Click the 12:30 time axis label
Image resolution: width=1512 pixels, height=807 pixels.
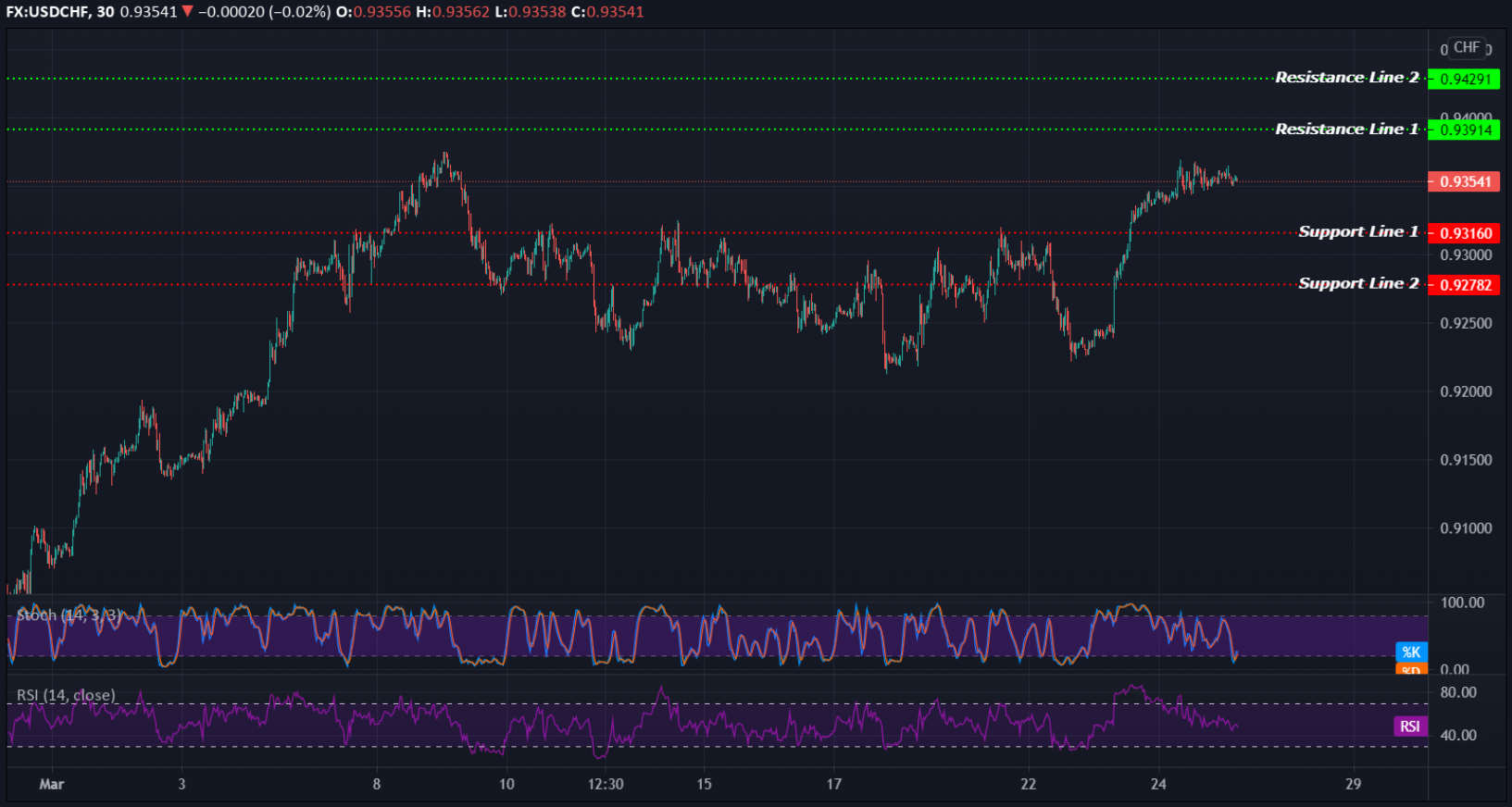point(606,784)
